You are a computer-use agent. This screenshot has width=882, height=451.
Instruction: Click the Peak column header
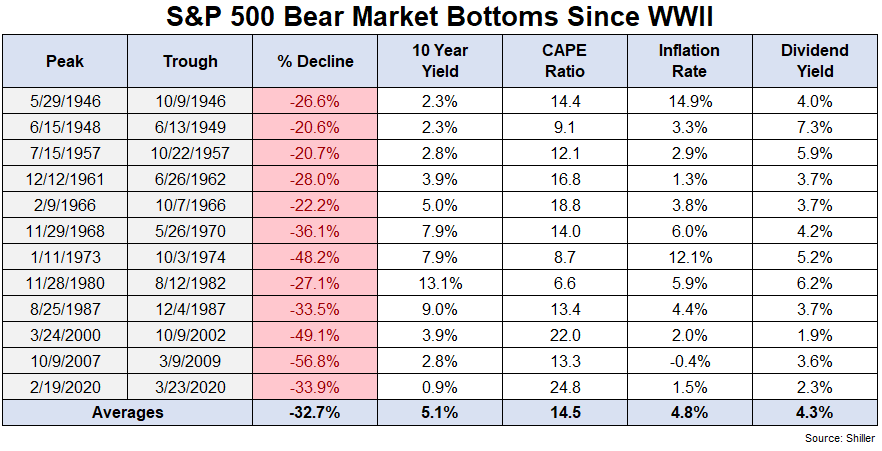tap(65, 61)
